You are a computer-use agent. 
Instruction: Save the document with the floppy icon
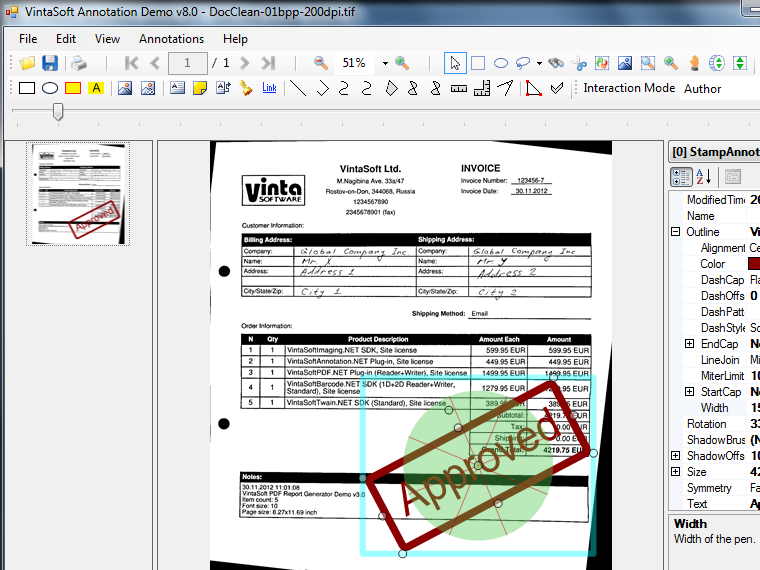coord(49,63)
